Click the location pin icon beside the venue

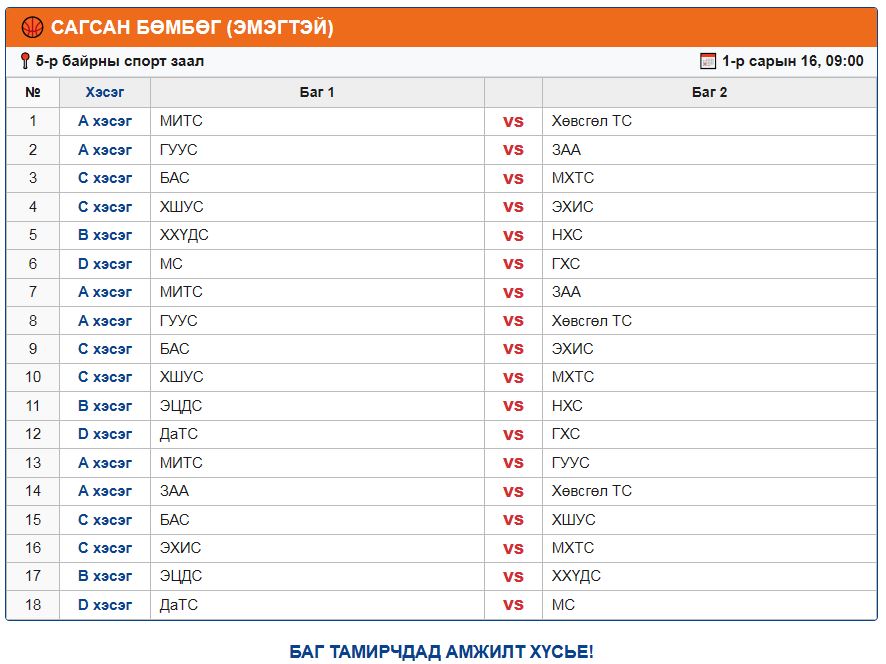25,61
